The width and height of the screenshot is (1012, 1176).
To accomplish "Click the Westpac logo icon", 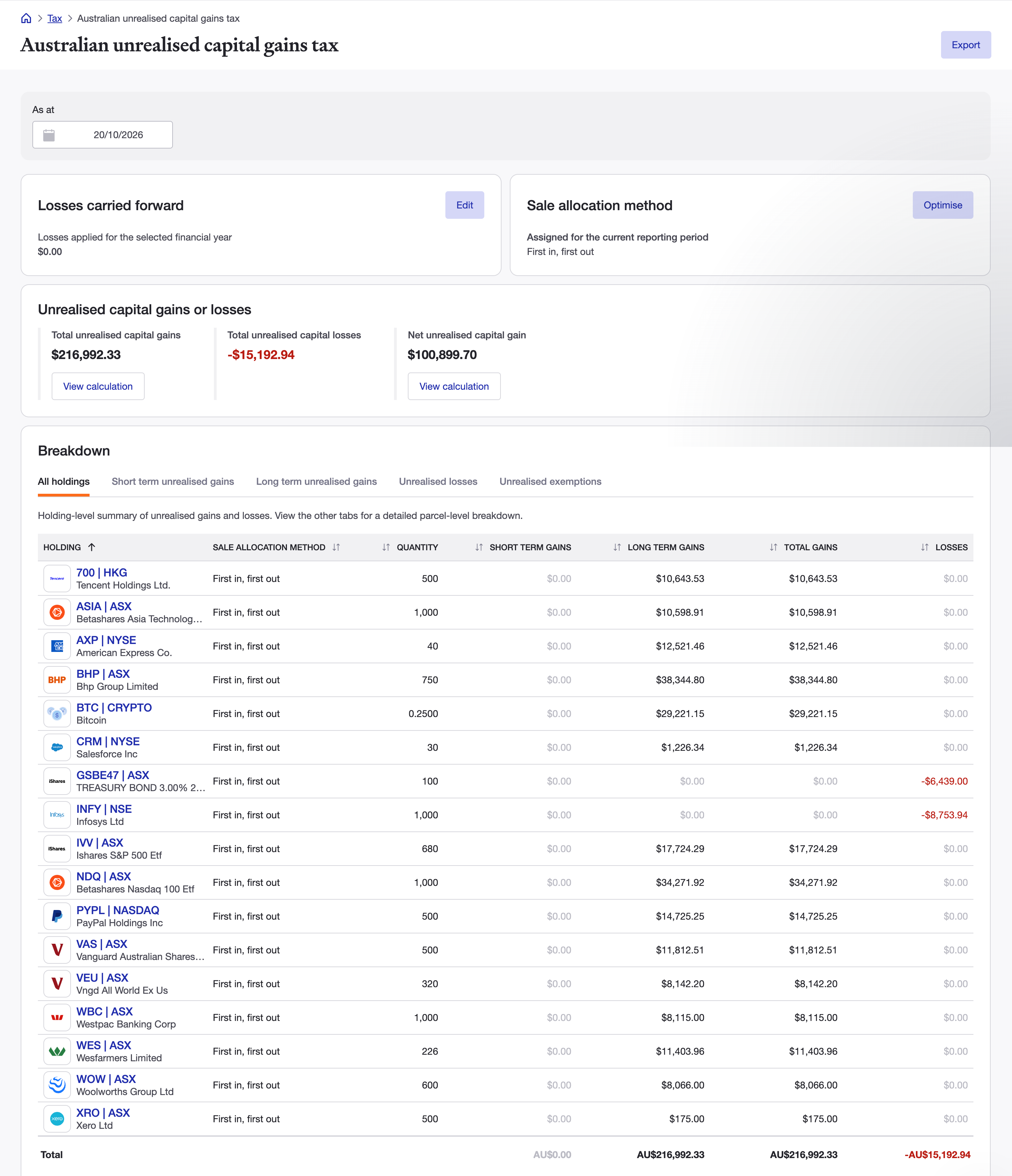I will [x=57, y=1018].
